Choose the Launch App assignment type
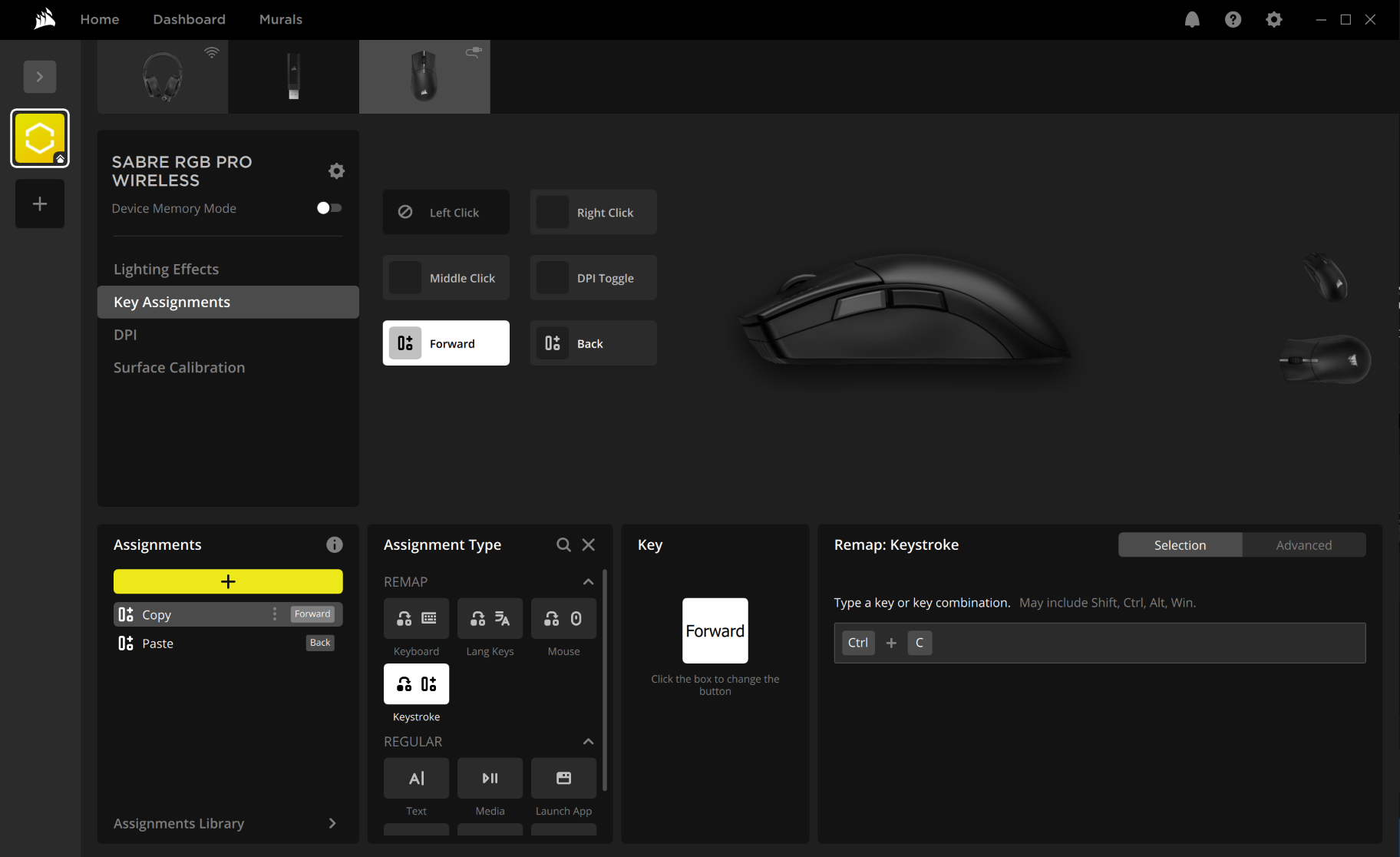 tap(563, 779)
